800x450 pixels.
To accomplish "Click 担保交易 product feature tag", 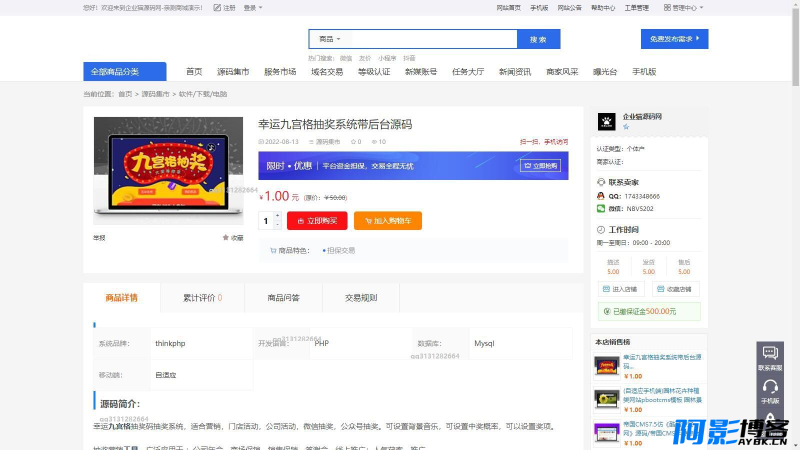I will 339,251.
